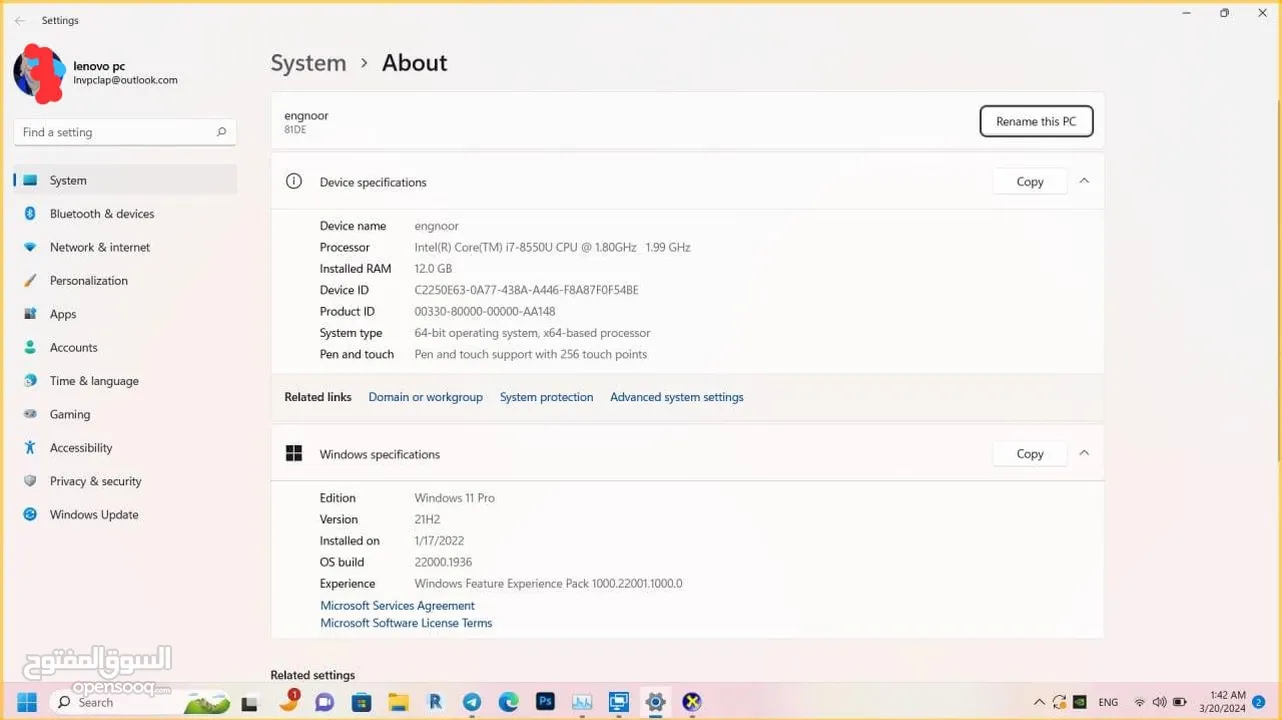Image resolution: width=1282 pixels, height=720 pixels.
Task: Click the info icon beside Device specifications
Action: coord(293,181)
